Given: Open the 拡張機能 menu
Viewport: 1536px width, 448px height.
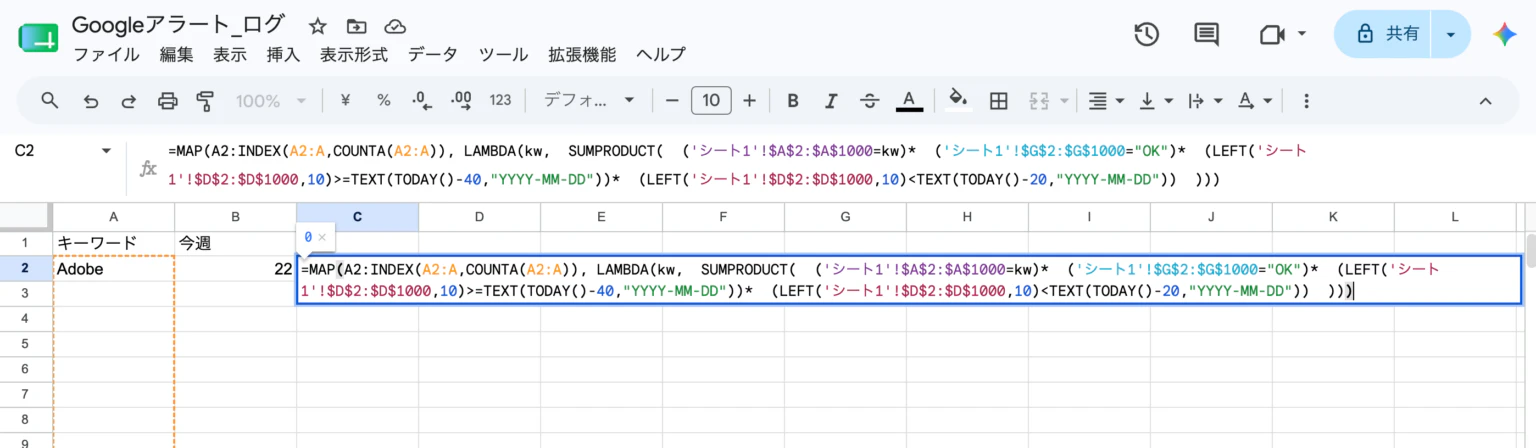Looking at the screenshot, I should [x=582, y=55].
